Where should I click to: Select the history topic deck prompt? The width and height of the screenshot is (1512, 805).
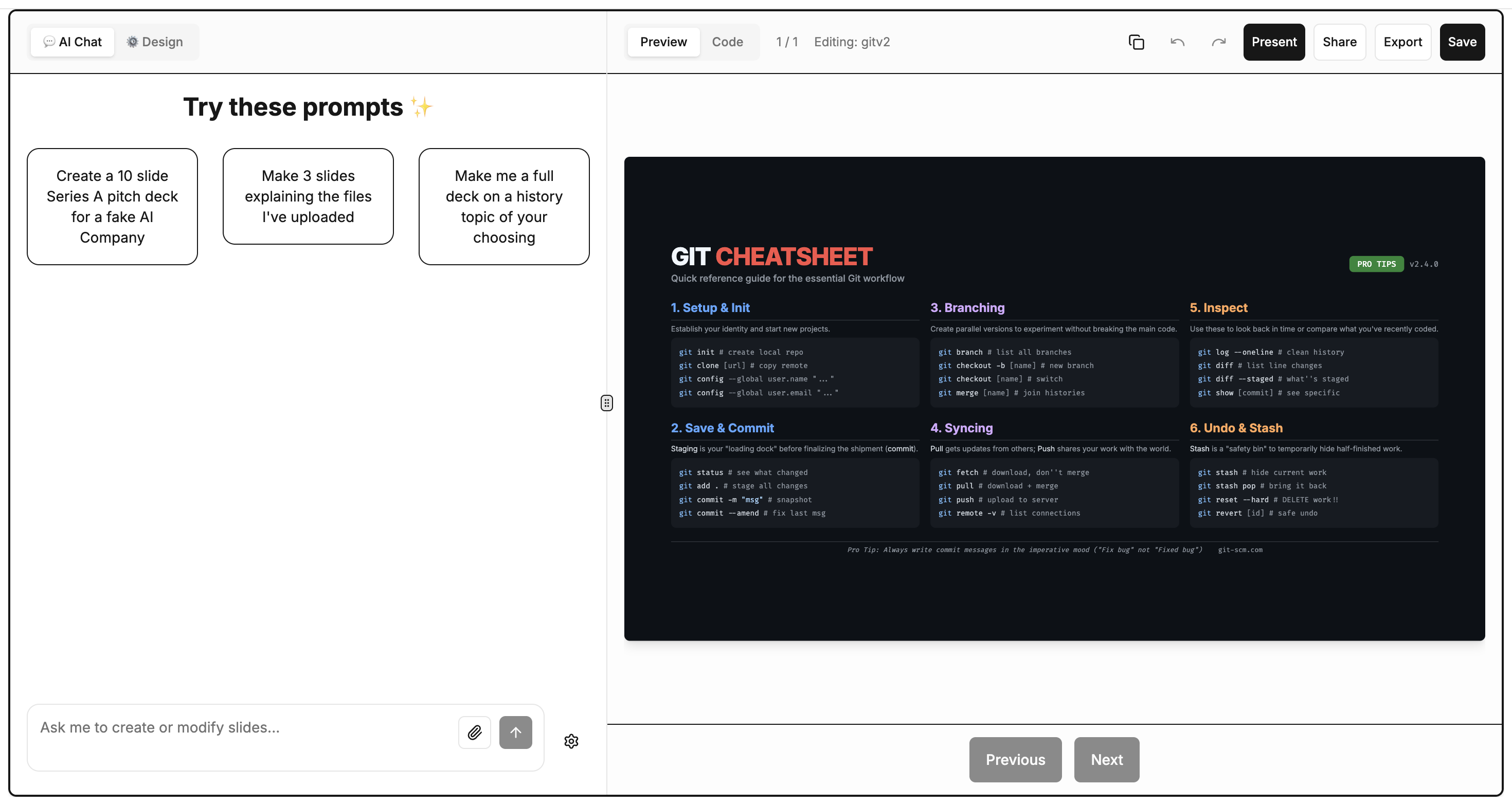pyautogui.click(x=503, y=207)
